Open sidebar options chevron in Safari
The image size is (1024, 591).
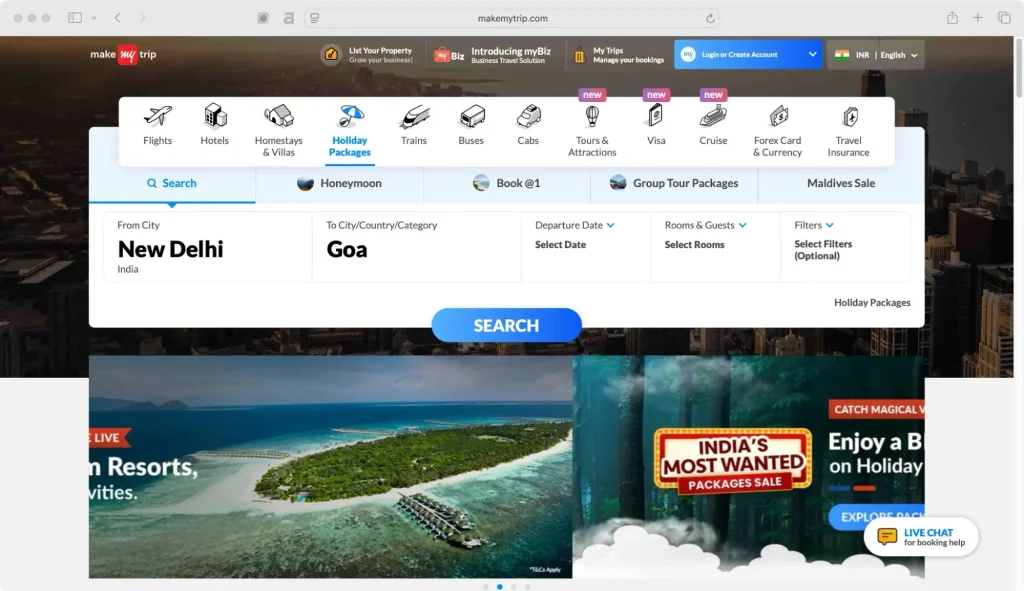pyautogui.click(x=94, y=18)
